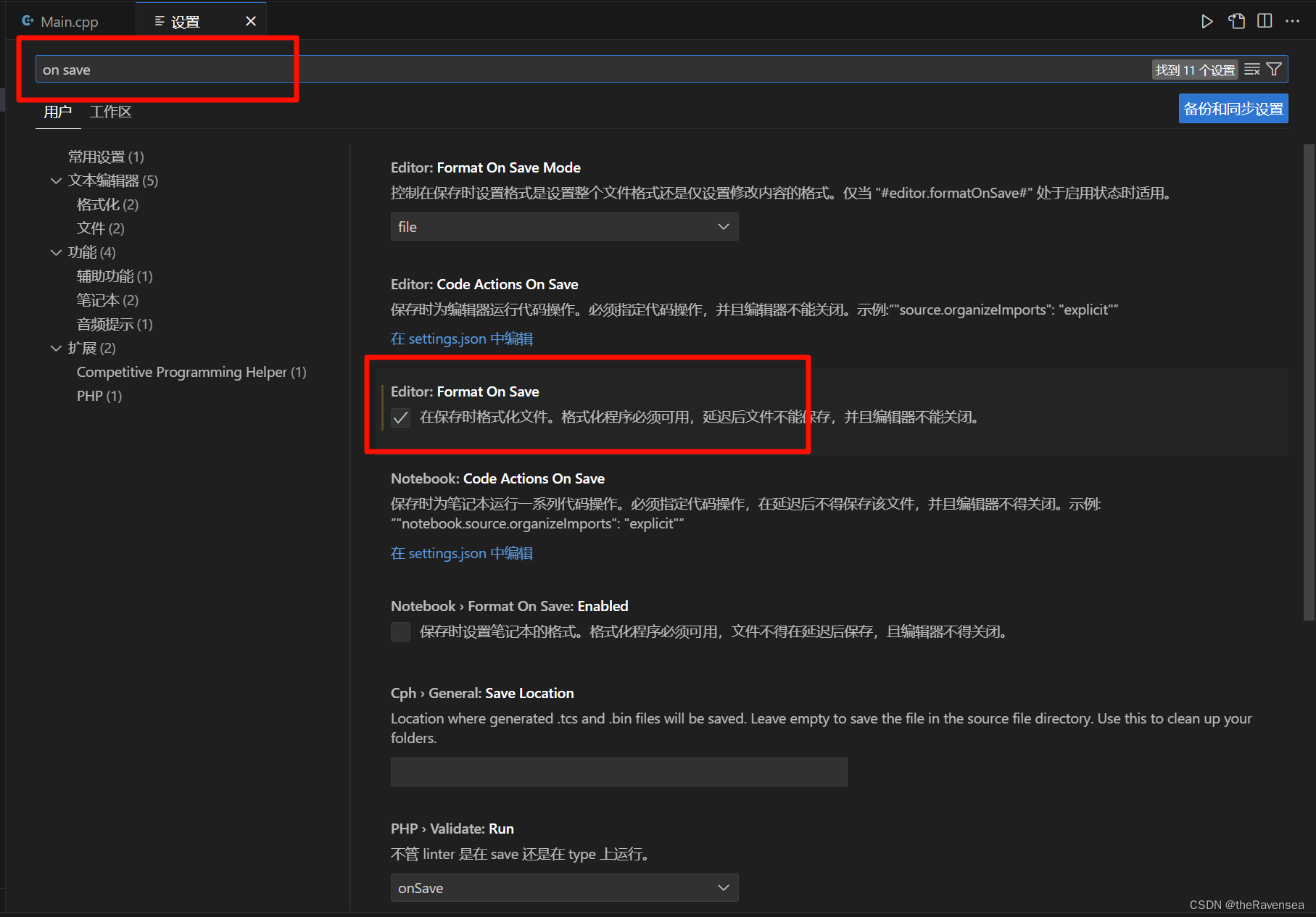
Task: Select 格式化 (2) in the tree
Action: point(107,204)
